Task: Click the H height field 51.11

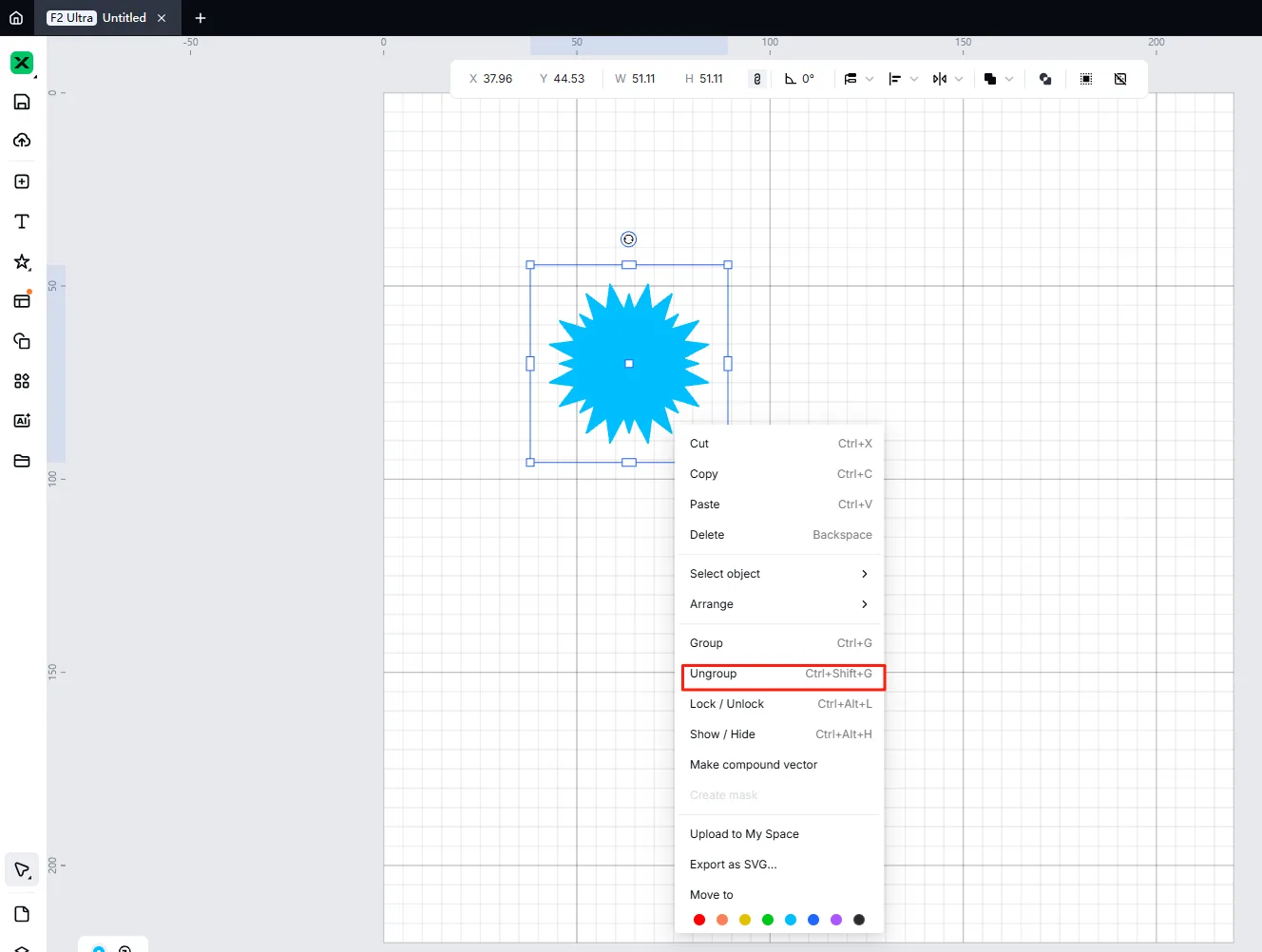Action: coord(710,79)
